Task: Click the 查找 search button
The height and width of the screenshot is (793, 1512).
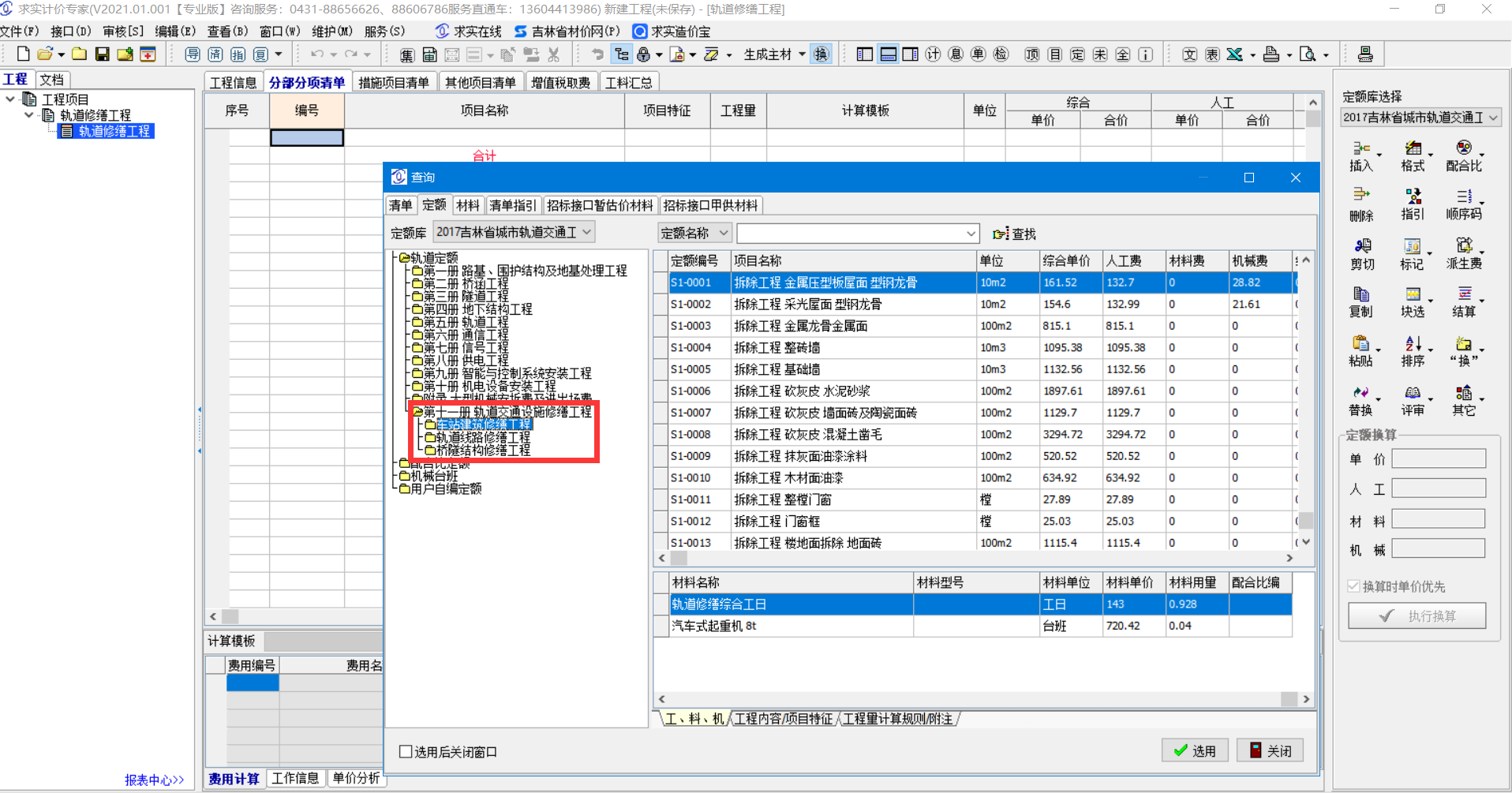Action: tap(1015, 234)
